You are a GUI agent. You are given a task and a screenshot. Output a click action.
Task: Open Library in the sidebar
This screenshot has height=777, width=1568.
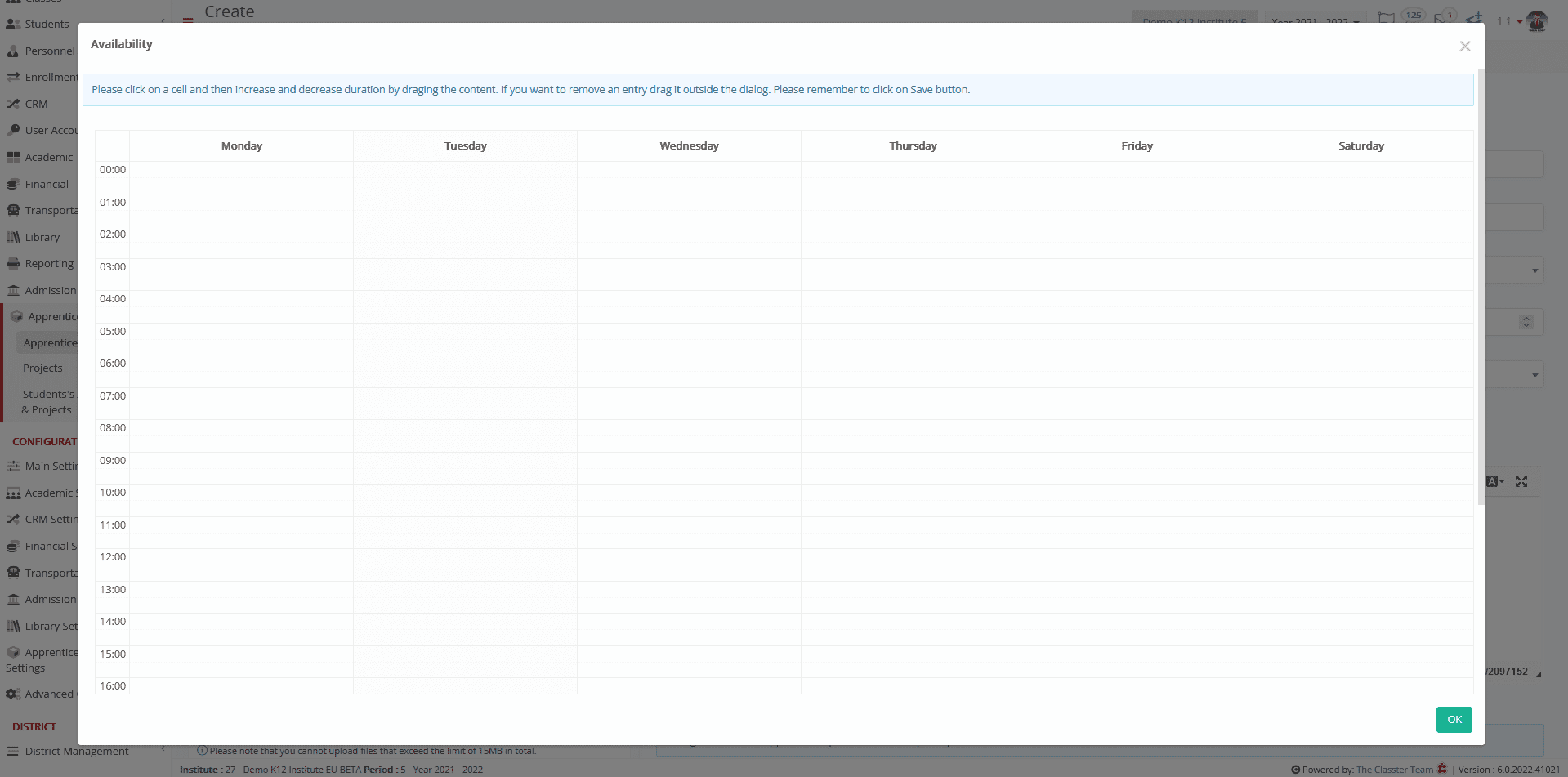[x=42, y=238]
